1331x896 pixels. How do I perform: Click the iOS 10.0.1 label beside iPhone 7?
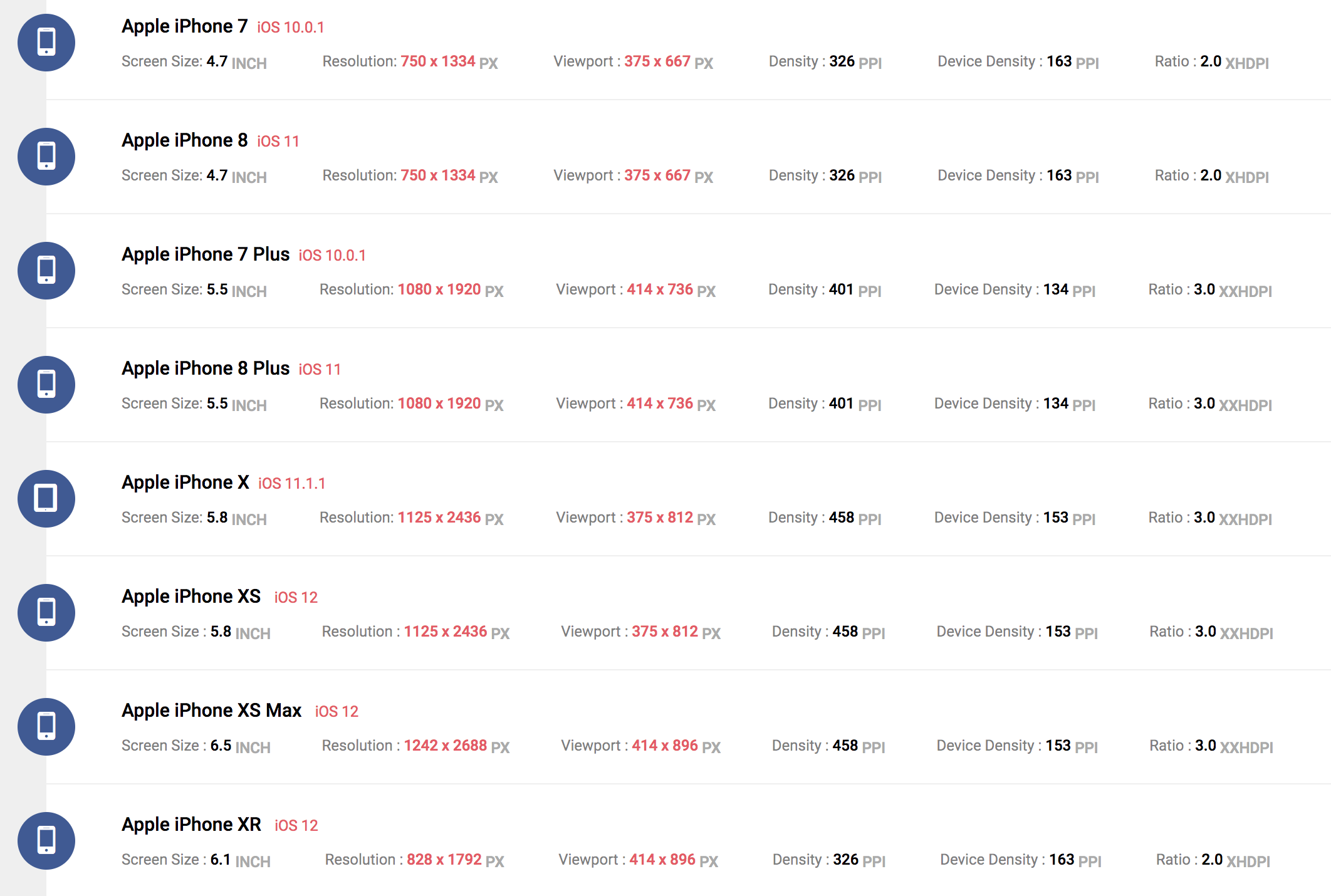(x=291, y=28)
